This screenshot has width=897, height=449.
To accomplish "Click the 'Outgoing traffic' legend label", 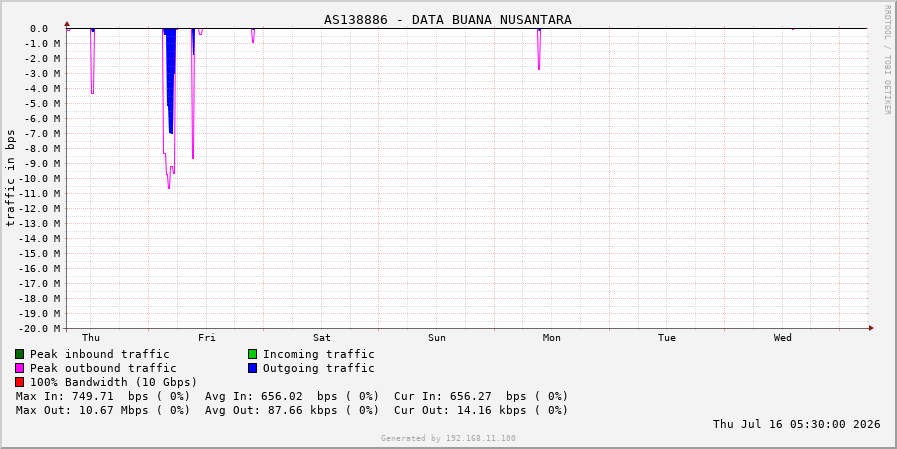I will click(x=319, y=368).
